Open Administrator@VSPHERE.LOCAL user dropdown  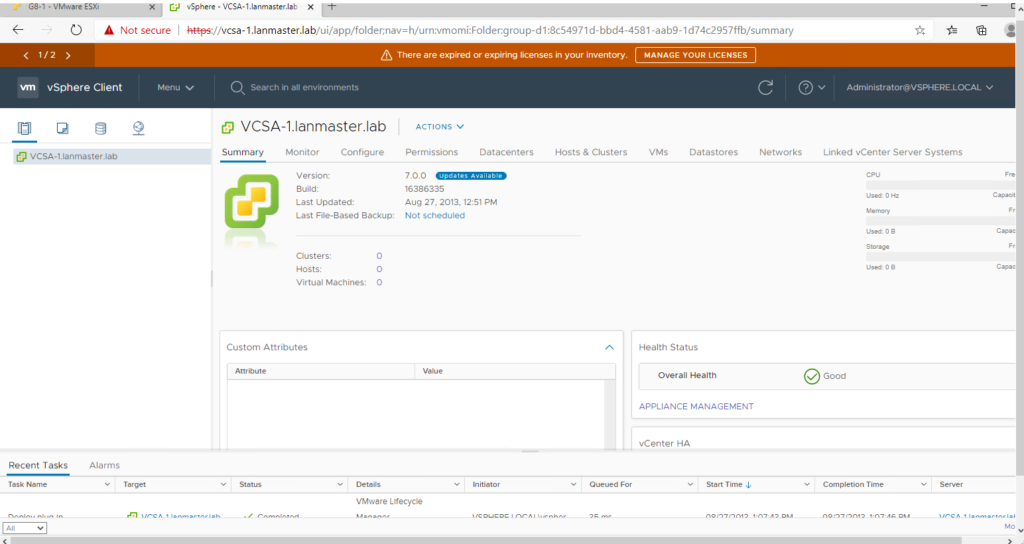(919, 88)
